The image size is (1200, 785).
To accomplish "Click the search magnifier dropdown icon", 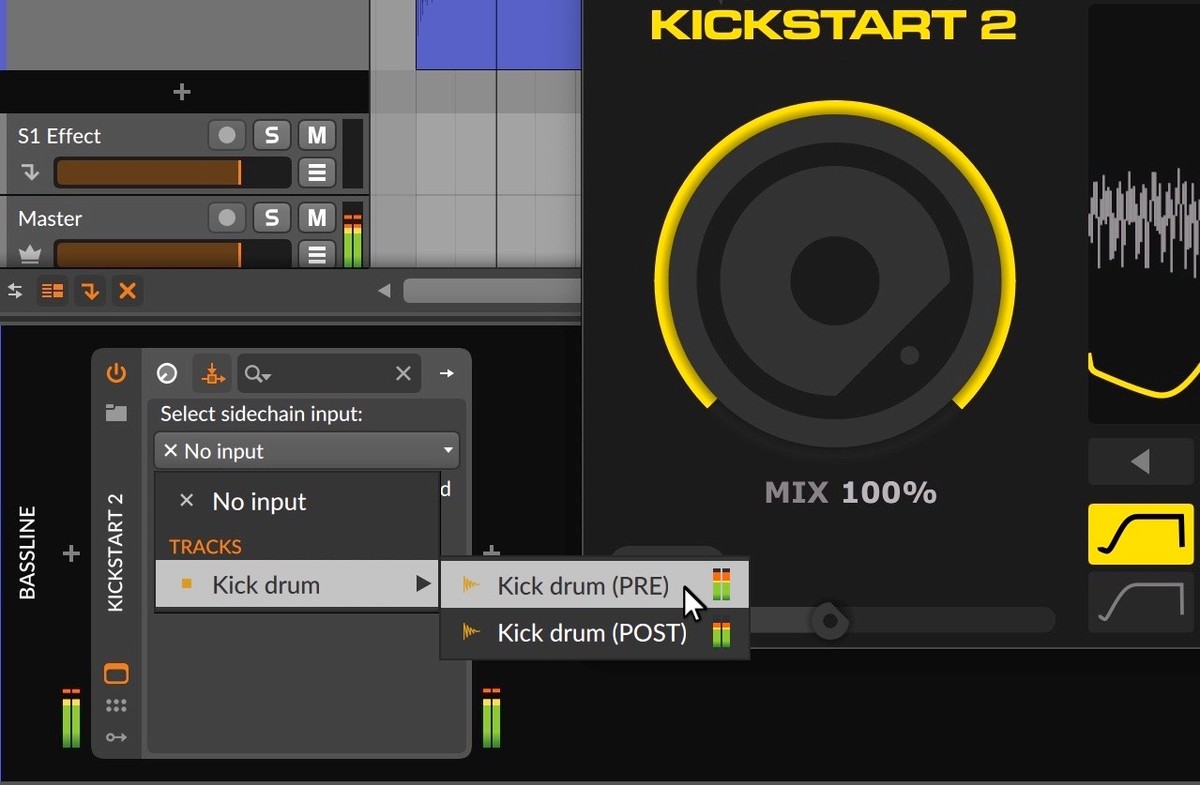I will point(257,373).
